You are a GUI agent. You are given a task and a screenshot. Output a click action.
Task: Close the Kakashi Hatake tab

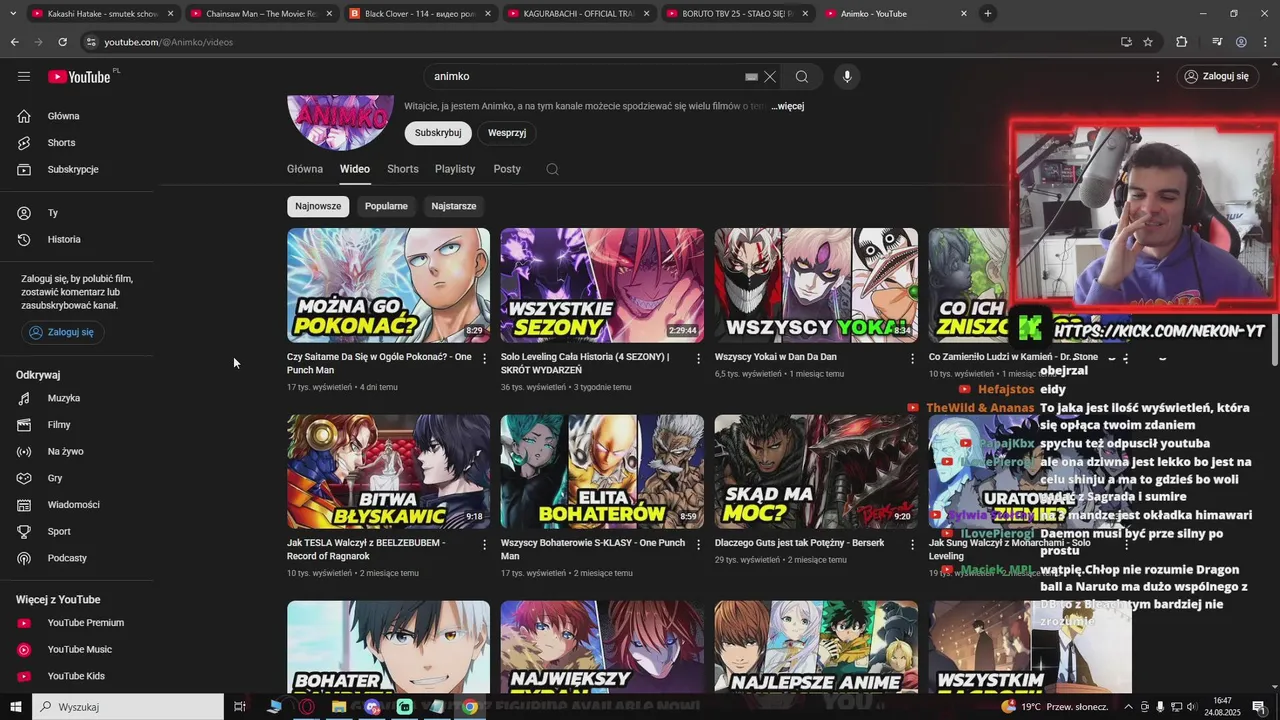point(170,14)
